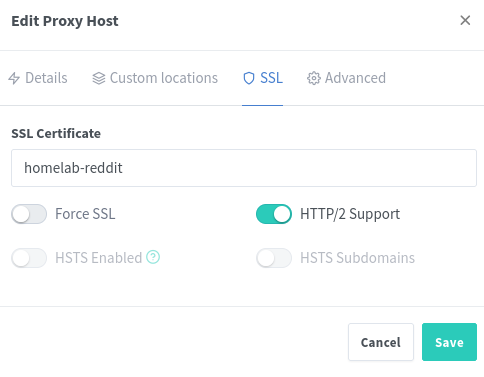Click the shield icon on the SSL tab
The image size is (484, 377).
pos(249,78)
